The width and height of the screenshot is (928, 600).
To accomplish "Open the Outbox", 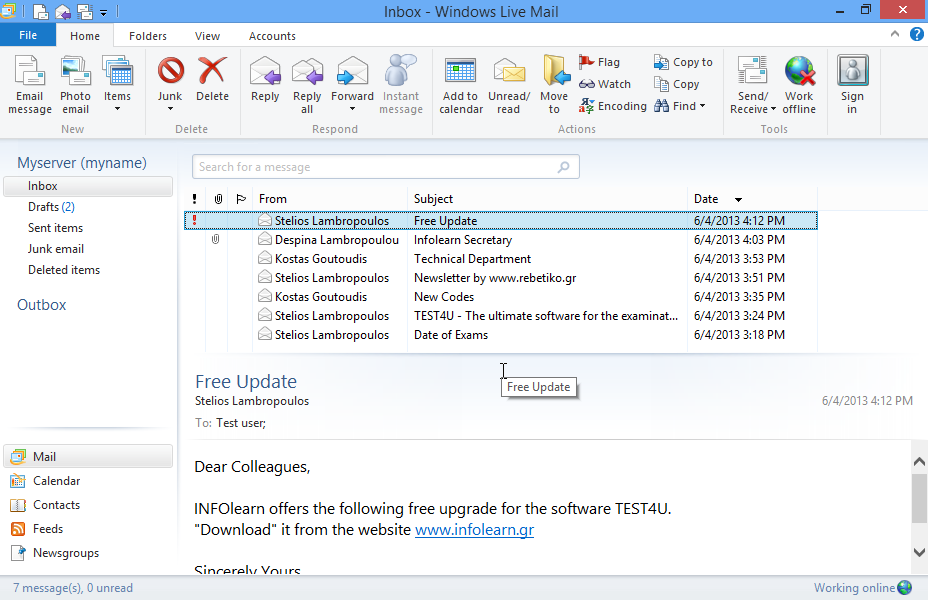I will [x=41, y=305].
